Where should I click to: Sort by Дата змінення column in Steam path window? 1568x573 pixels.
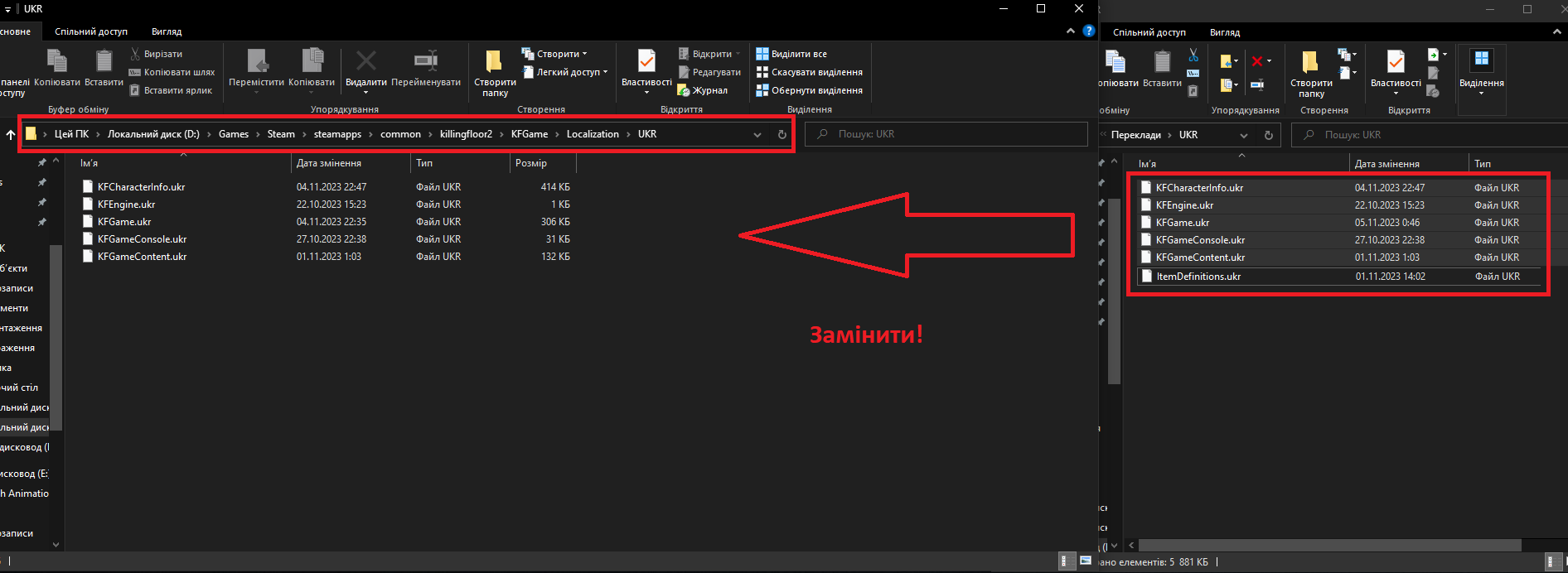click(x=351, y=163)
